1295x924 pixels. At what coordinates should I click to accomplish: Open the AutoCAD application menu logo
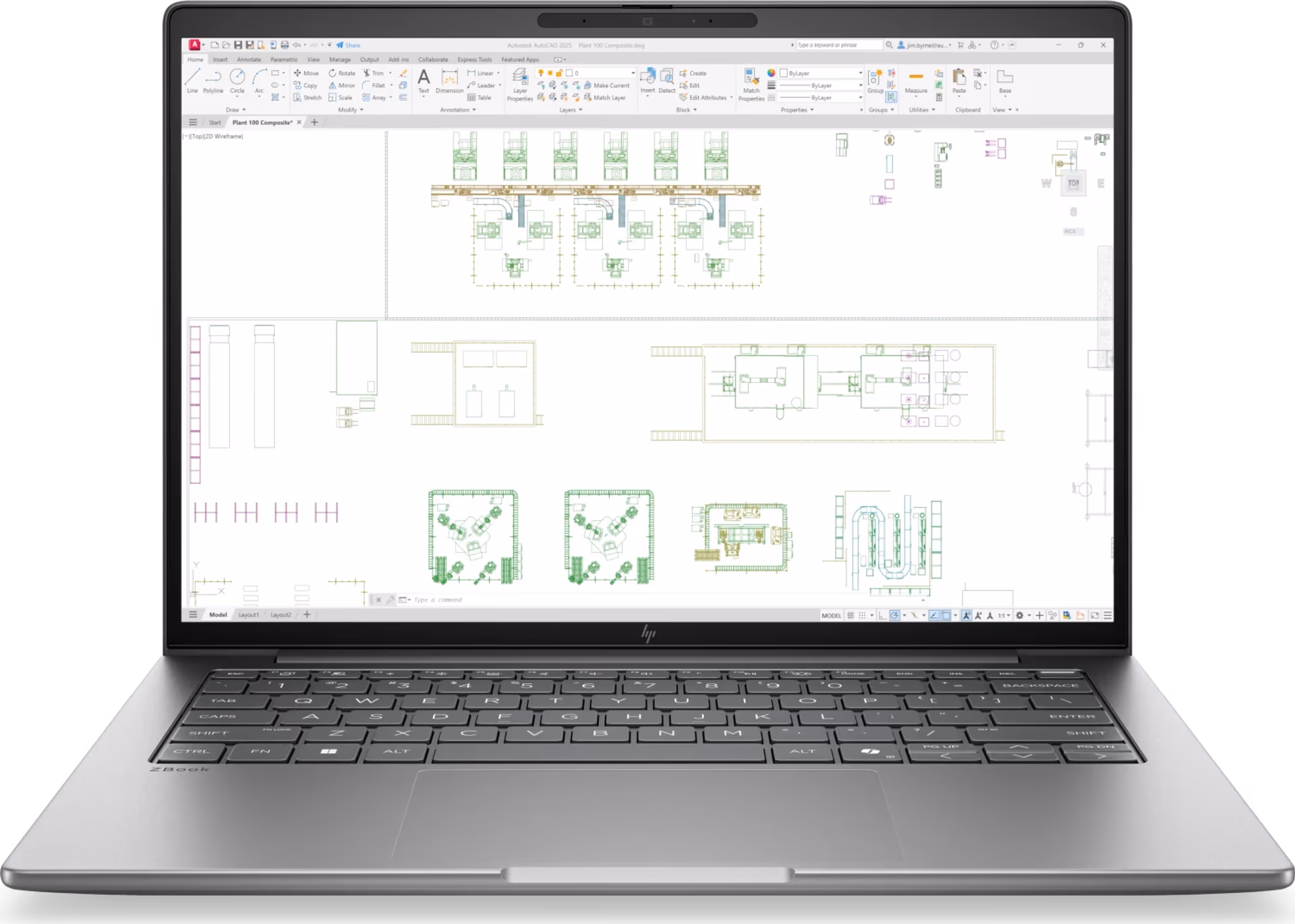[194, 45]
